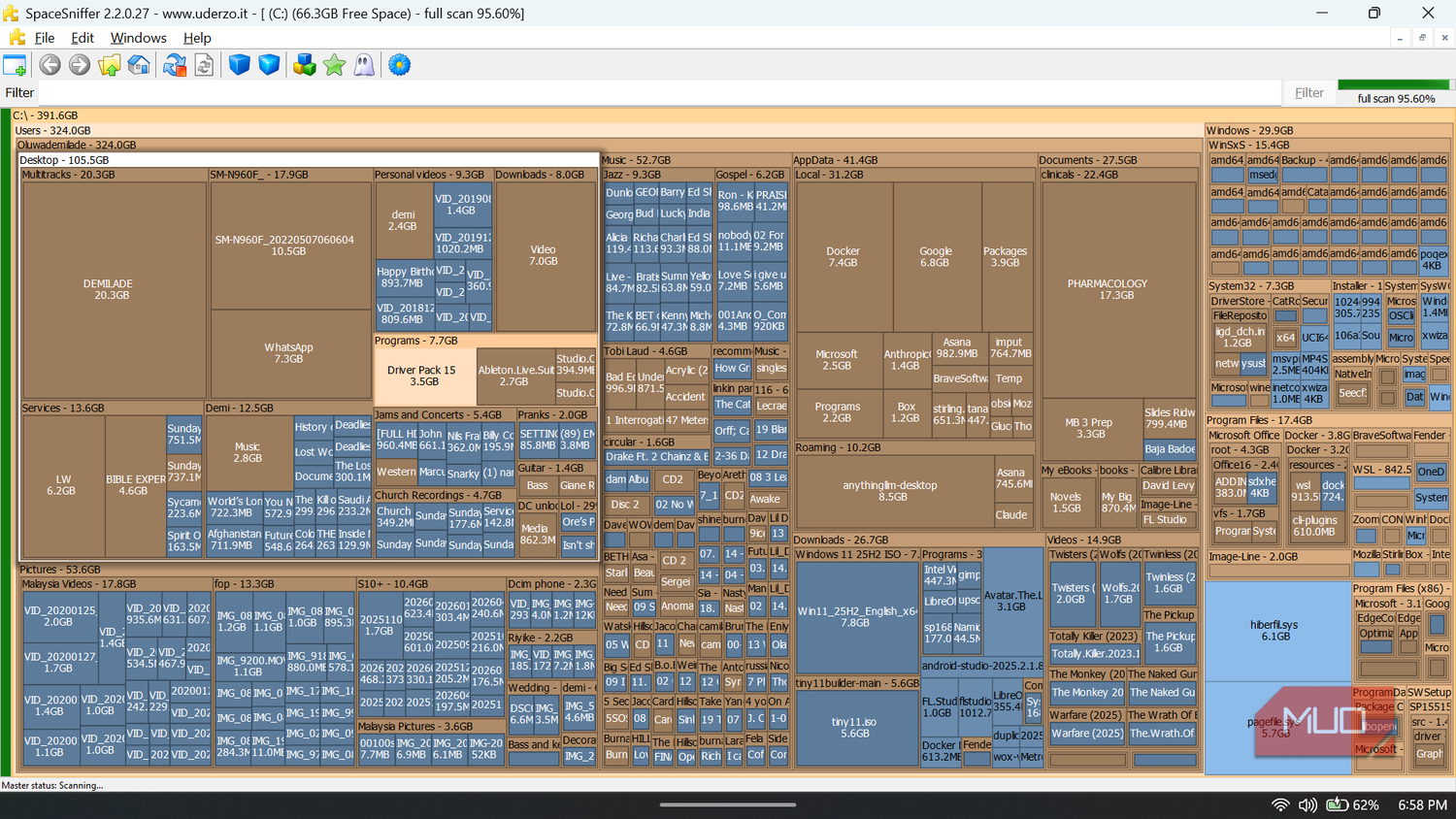Image resolution: width=1456 pixels, height=819 pixels.
Task: Click the Filter button on the right
Action: [x=1309, y=93]
